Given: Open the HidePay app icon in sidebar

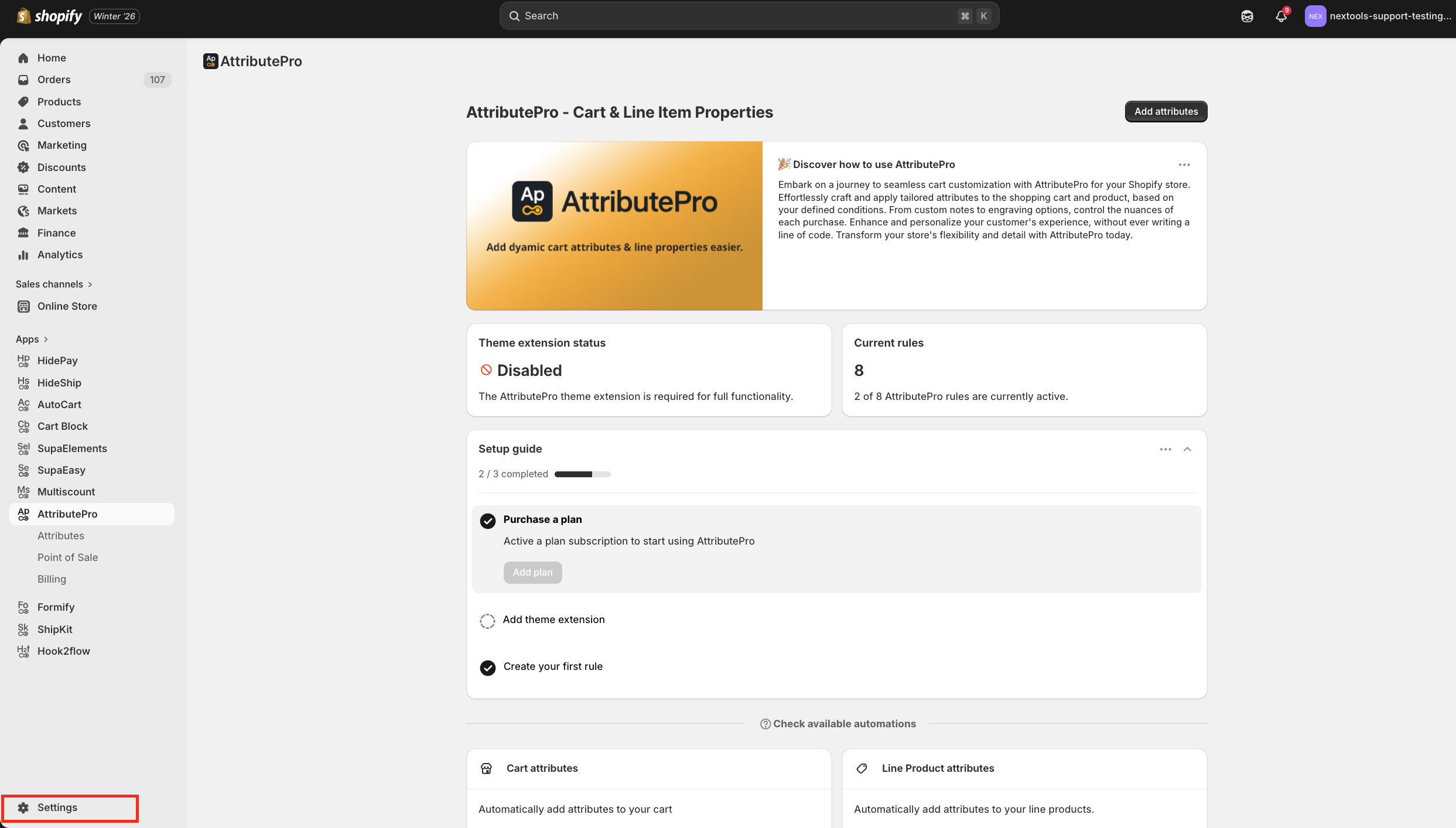Looking at the screenshot, I should [23, 361].
